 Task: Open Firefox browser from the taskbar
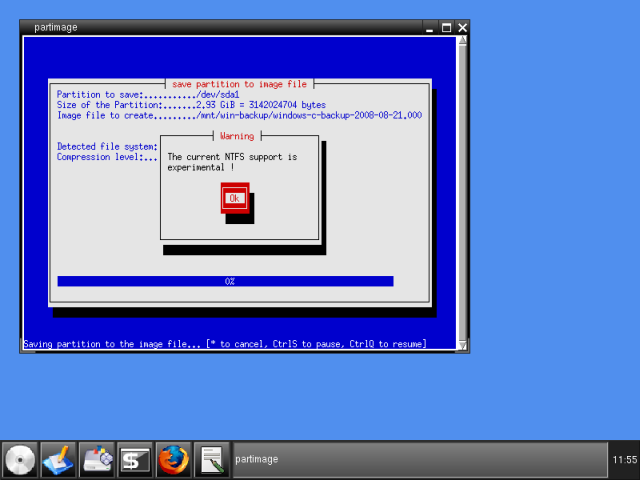coord(173,460)
